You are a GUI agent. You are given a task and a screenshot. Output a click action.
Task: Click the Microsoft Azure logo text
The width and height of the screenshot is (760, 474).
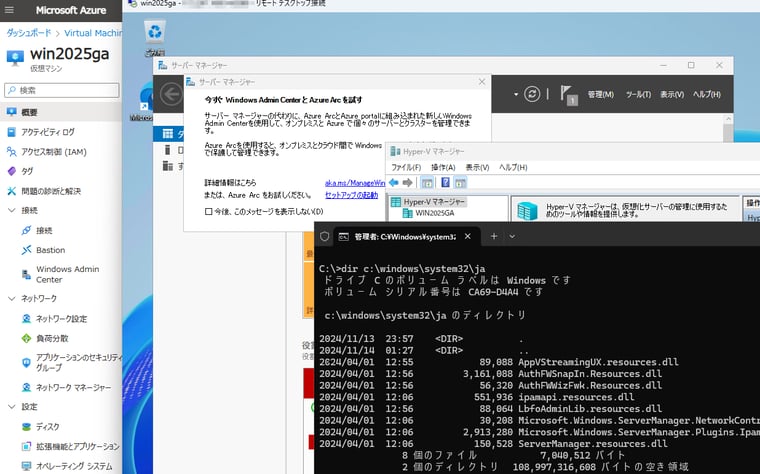tap(71, 10)
